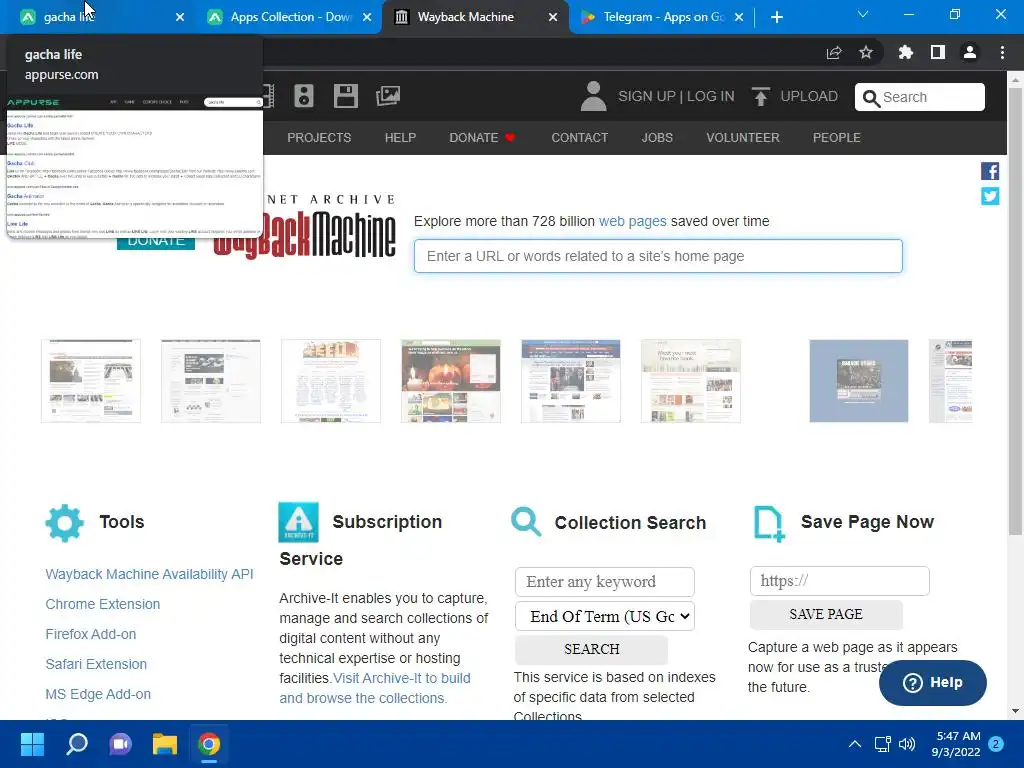Open the Internet Archive audio media icon
The width and height of the screenshot is (1024, 768).
(304, 96)
